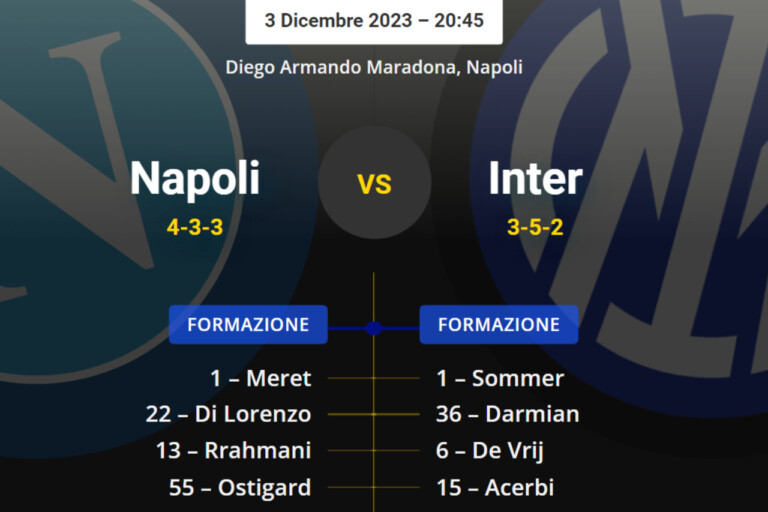Click the Napoli team name
Image resolution: width=768 pixels, height=512 pixels.
click(x=195, y=179)
